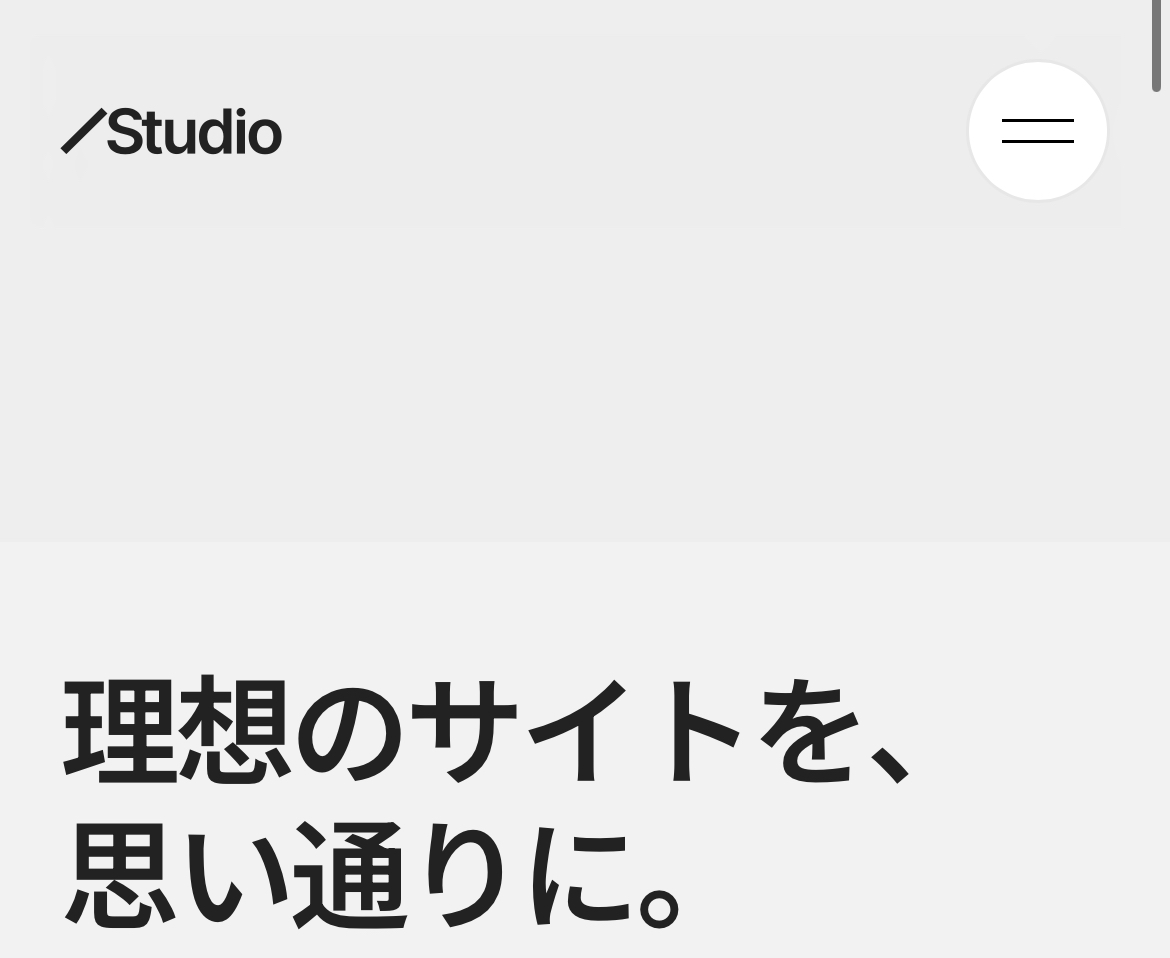
Task: Click the white circle edge of menu button
Action: (x=1037, y=66)
